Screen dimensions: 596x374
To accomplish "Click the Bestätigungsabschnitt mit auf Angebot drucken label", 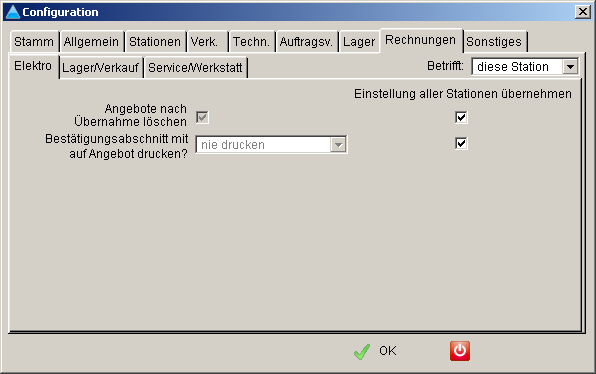I will pos(117,146).
